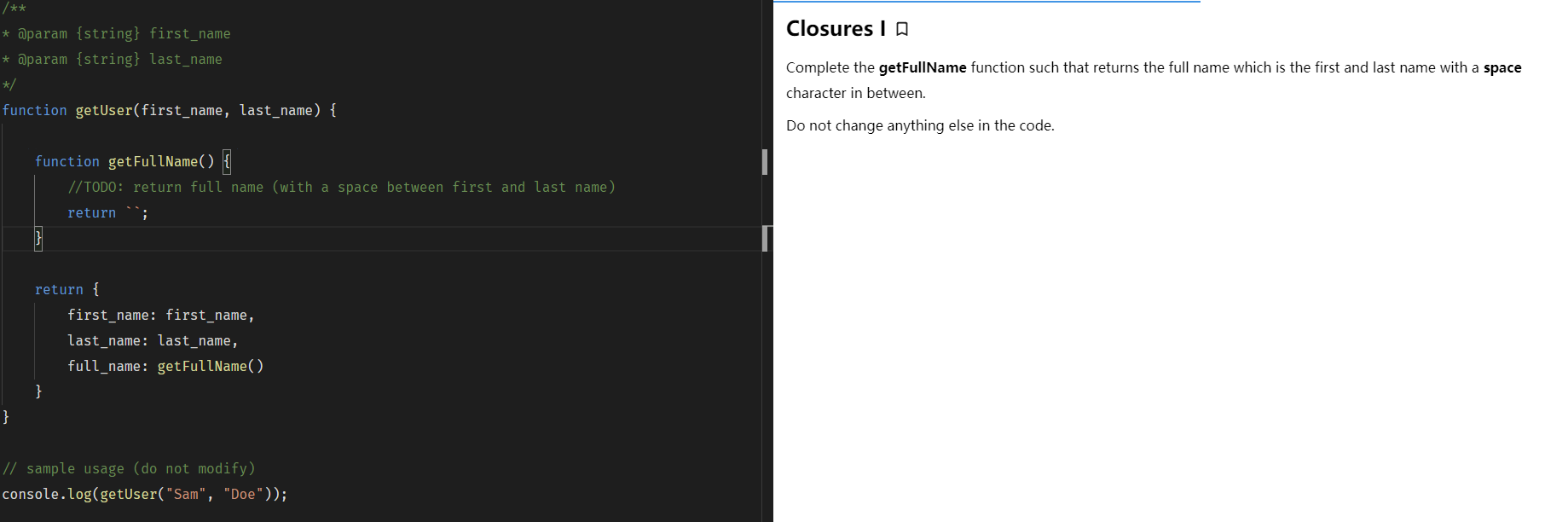Viewport: 1568px width, 522px height.
Task: Click the getFullName() call in return object
Action: 210,367
